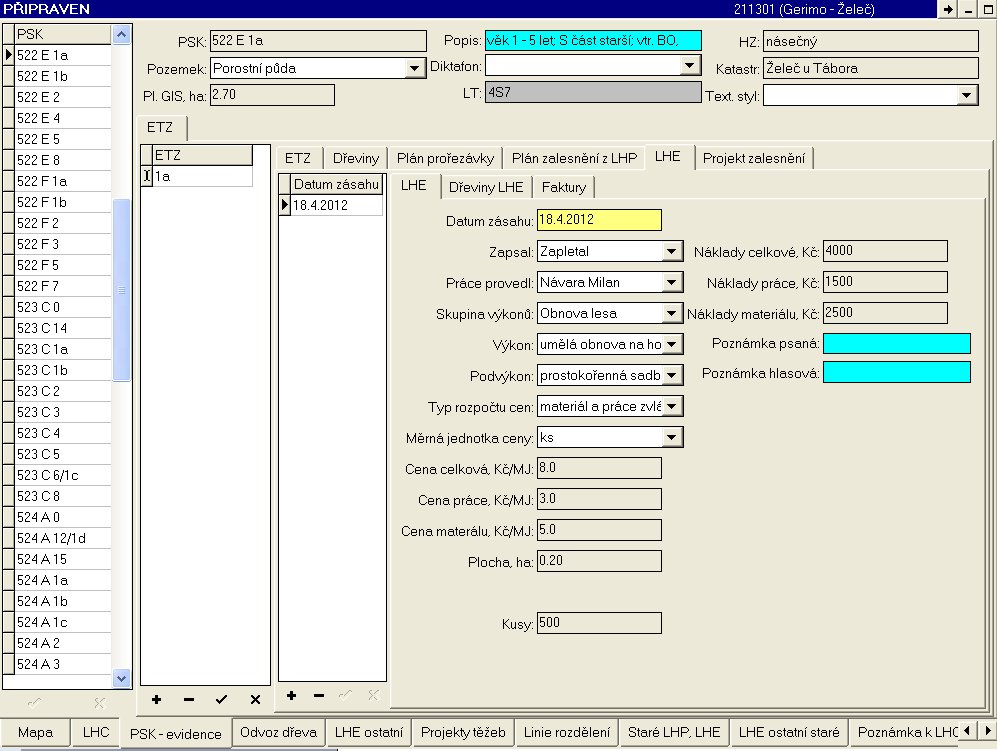
Task: Click the Cena práce, Kč/MJ field
Action: point(599,499)
